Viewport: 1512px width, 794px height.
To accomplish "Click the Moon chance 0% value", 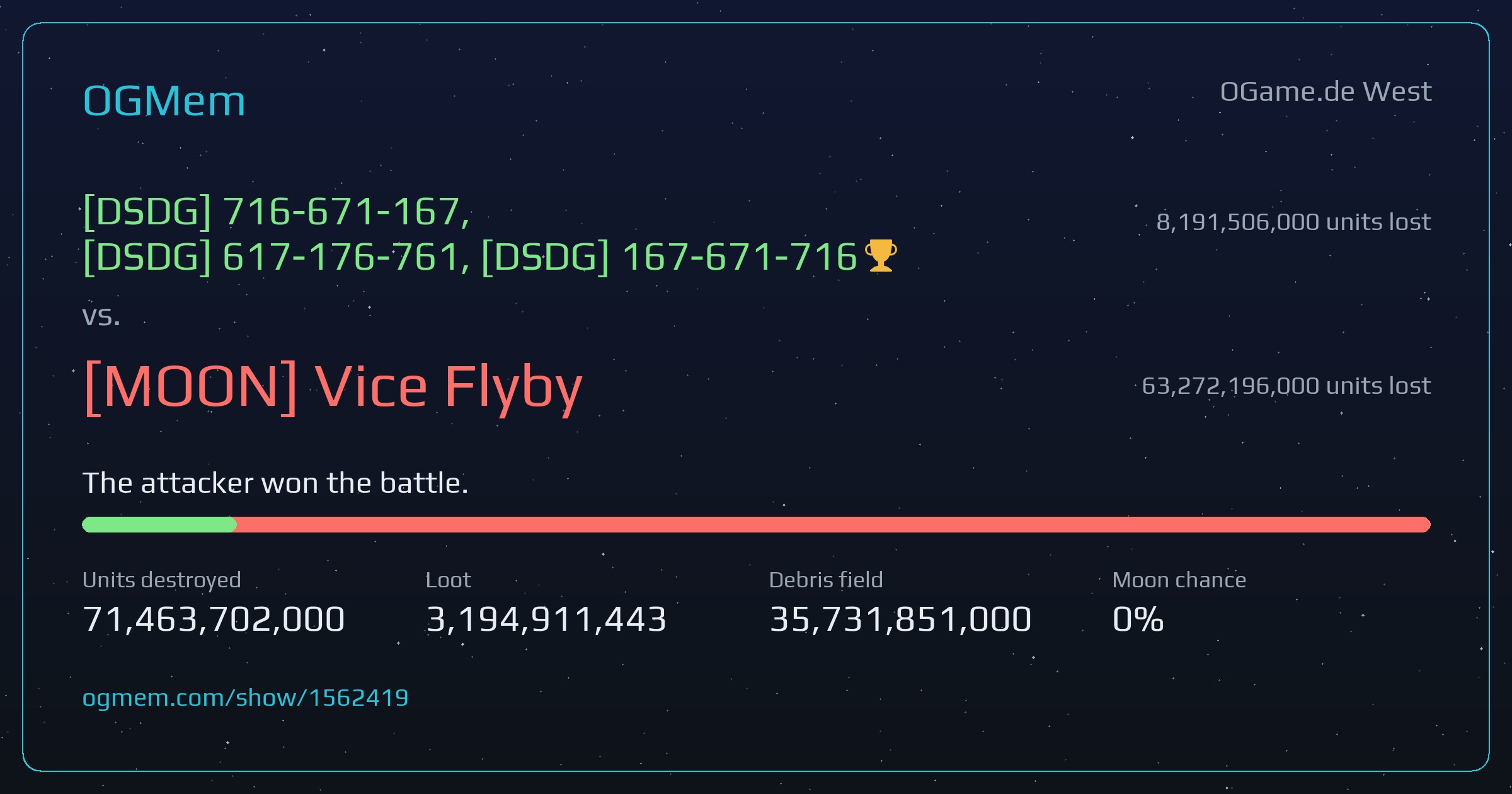I will tap(1138, 619).
